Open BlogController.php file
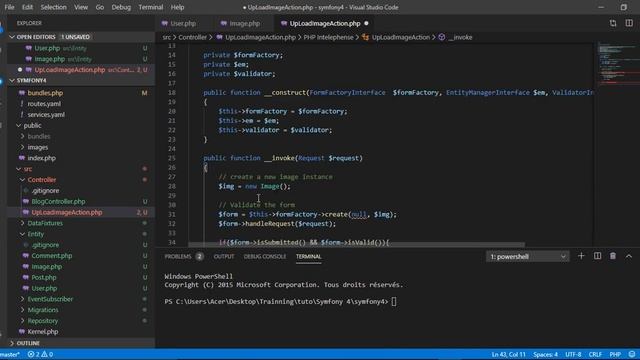The width and height of the screenshot is (640, 360). tap(58, 202)
